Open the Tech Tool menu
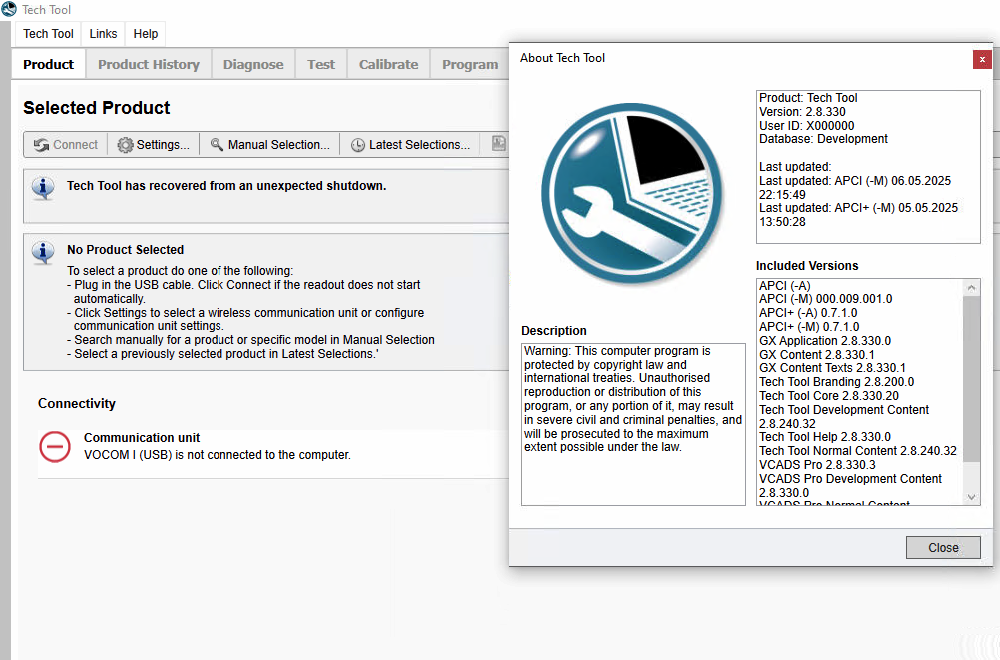Screen dimensions: 1000x660 click(48, 33)
